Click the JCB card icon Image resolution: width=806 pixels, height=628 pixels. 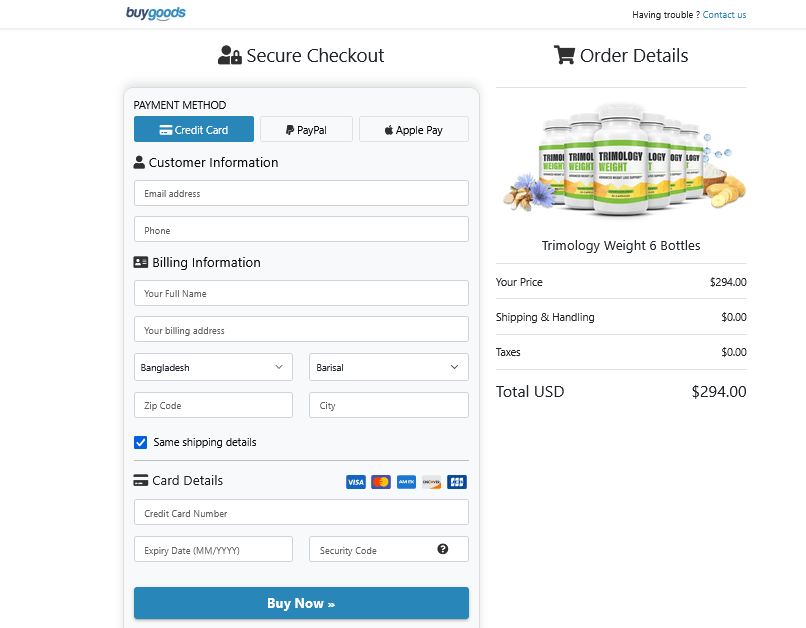click(456, 482)
